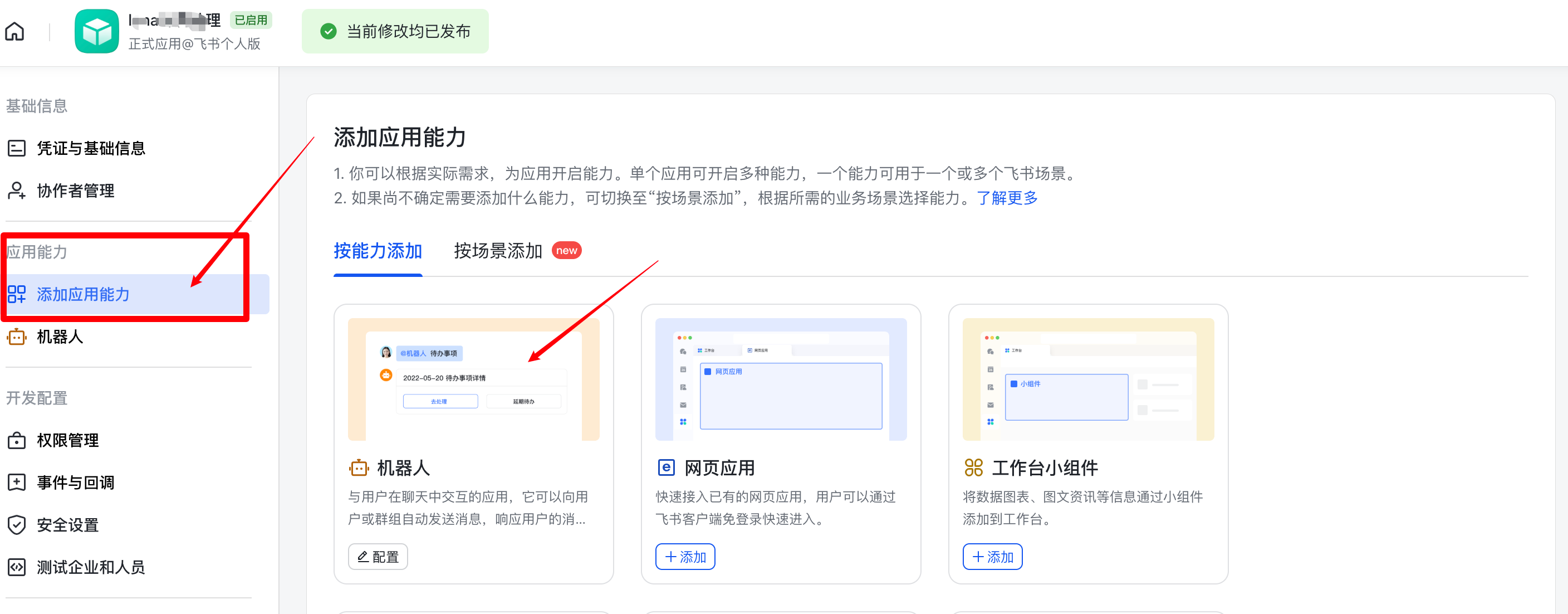Viewport: 1568px width, 614px height.
Task: Select 添加应用能力 sidebar entry
Action: (x=83, y=294)
